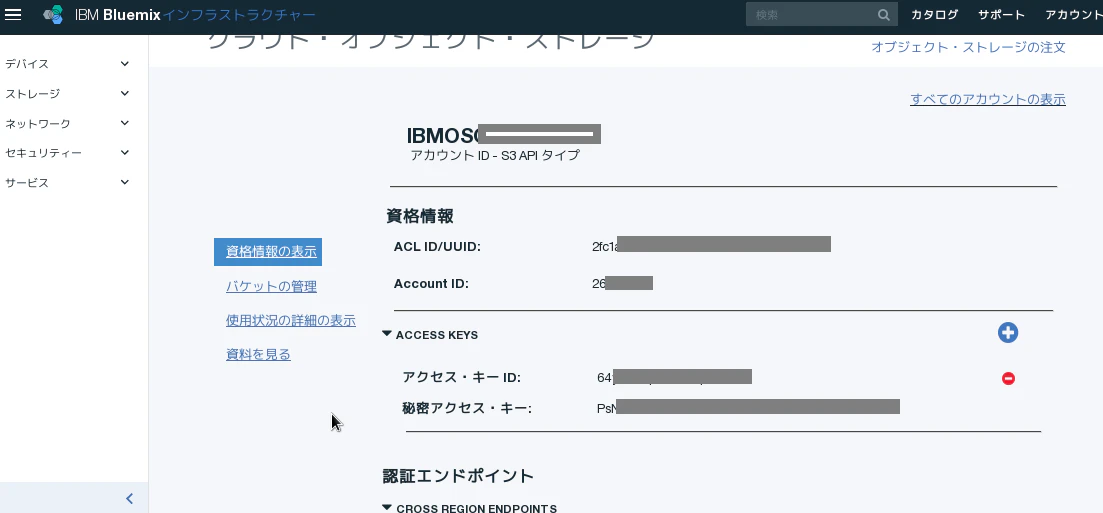This screenshot has height=513, width=1103.
Task: Click すべてのアカウントの表示 link
Action: pos(988,100)
